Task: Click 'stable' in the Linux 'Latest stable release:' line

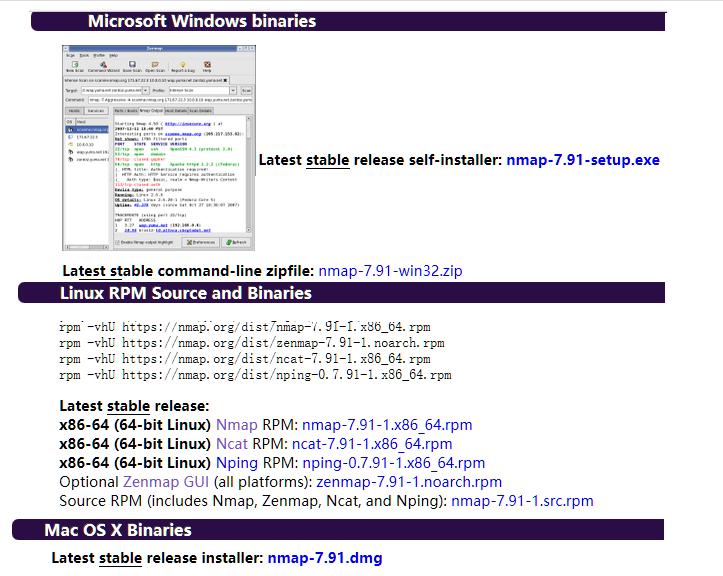Action: pyautogui.click(x=128, y=406)
